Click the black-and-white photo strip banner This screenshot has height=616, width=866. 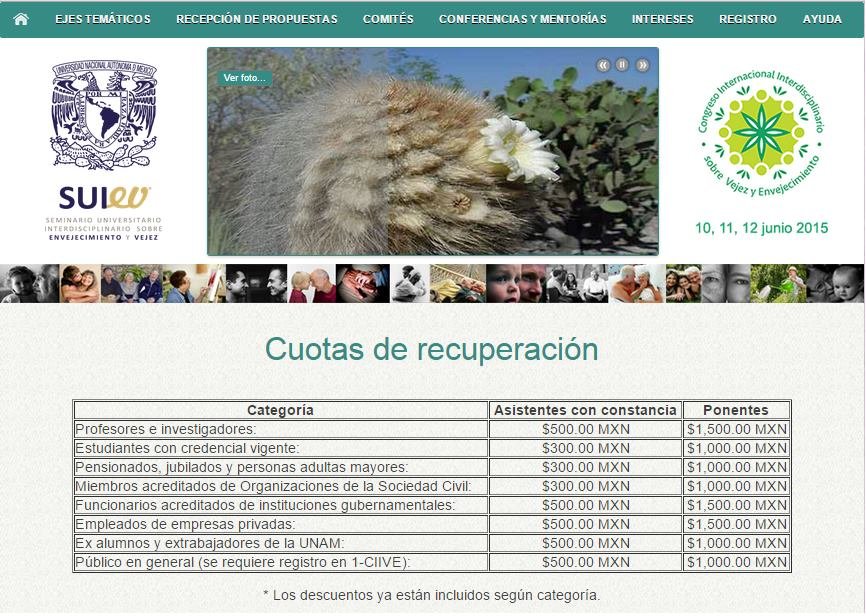tap(432, 284)
